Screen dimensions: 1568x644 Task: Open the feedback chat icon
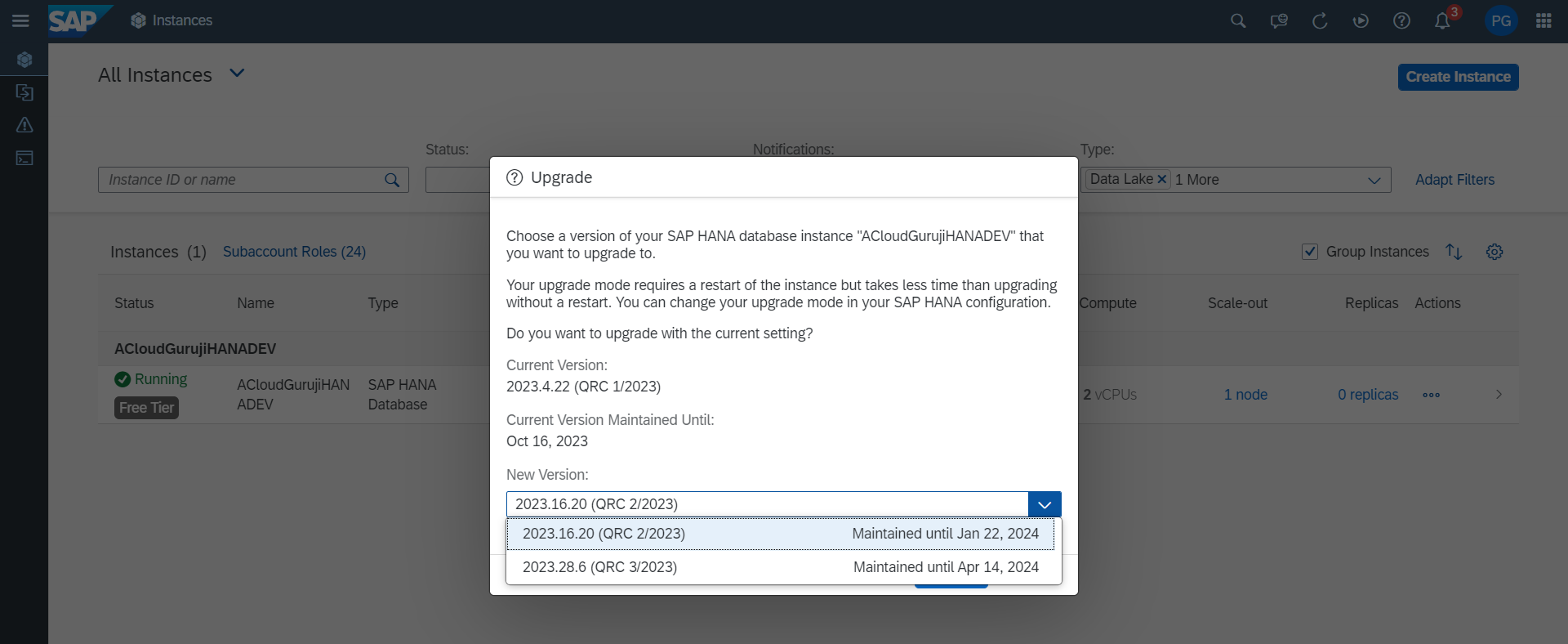pyautogui.click(x=1279, y=20)
